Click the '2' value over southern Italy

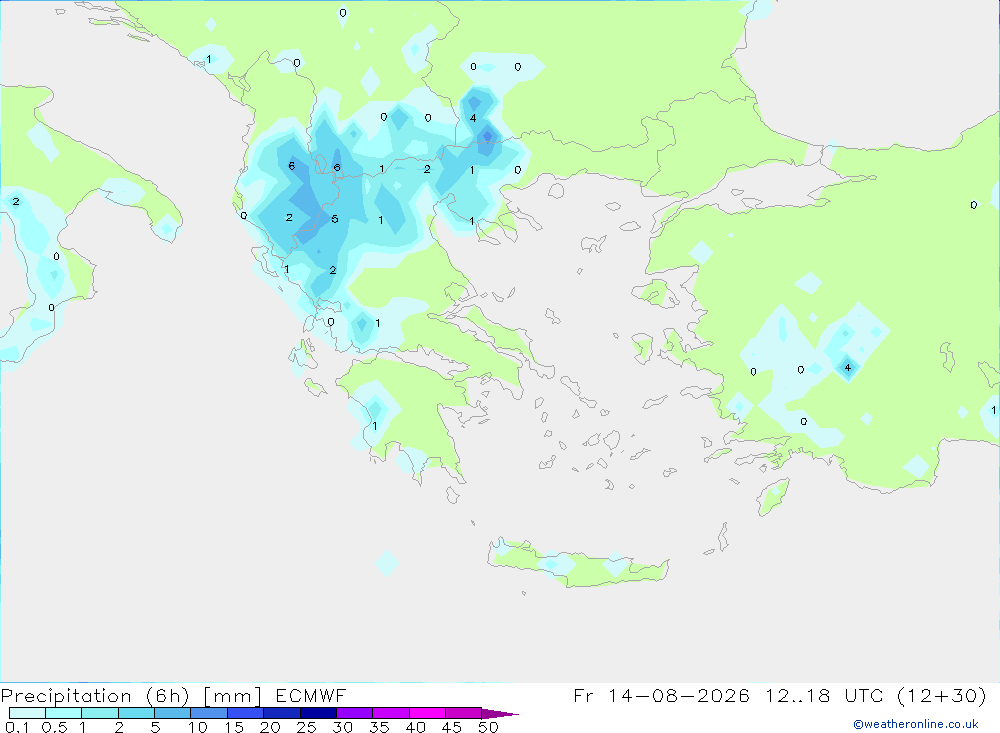point(16,202)
